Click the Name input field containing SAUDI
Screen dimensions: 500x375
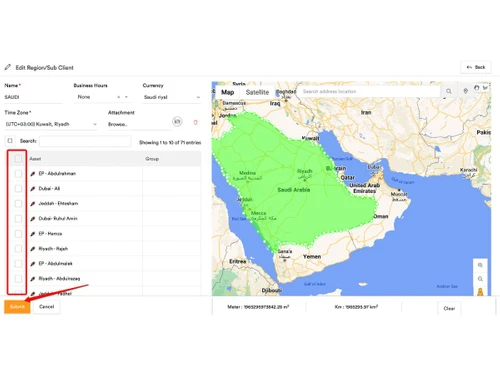click(x=33, y=97)
